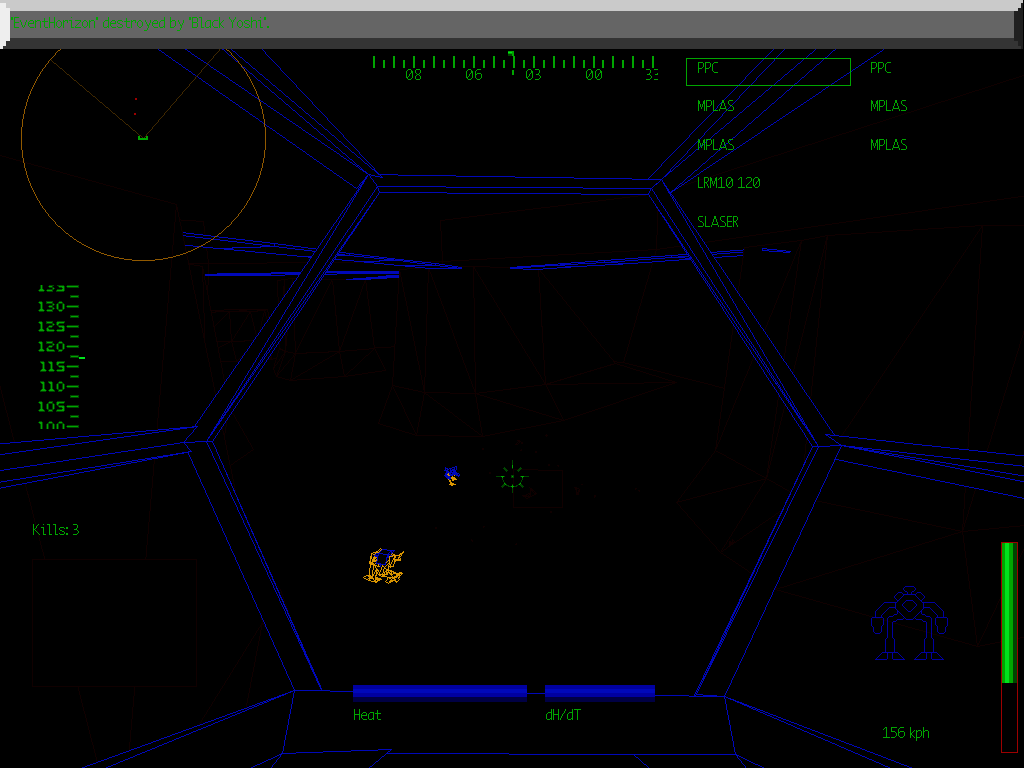This screenshot has width=1024, height=768.
Task: Toggle the right-column PPC group assignment
Action: tap(881, 68)
